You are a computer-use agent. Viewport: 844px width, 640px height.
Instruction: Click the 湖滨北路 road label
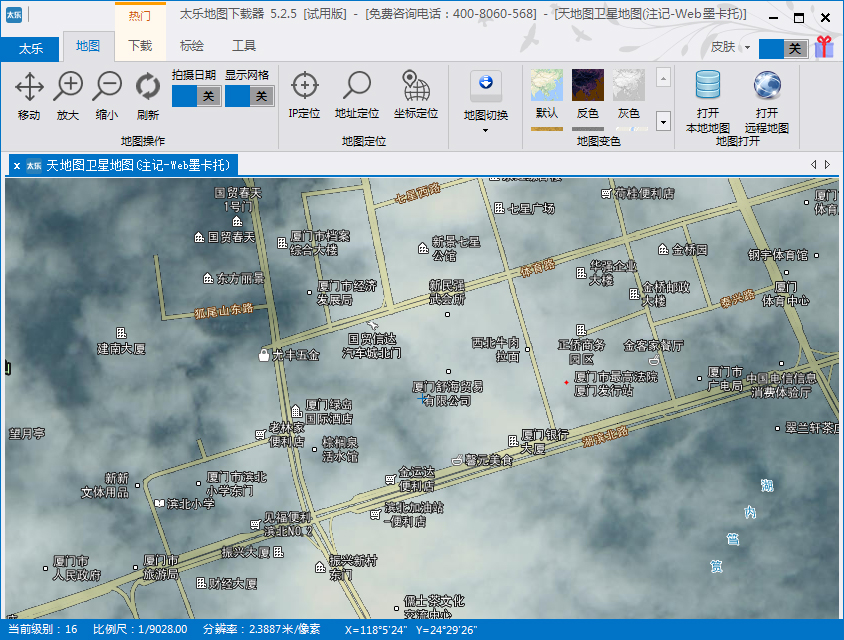(x=605, y=436)
